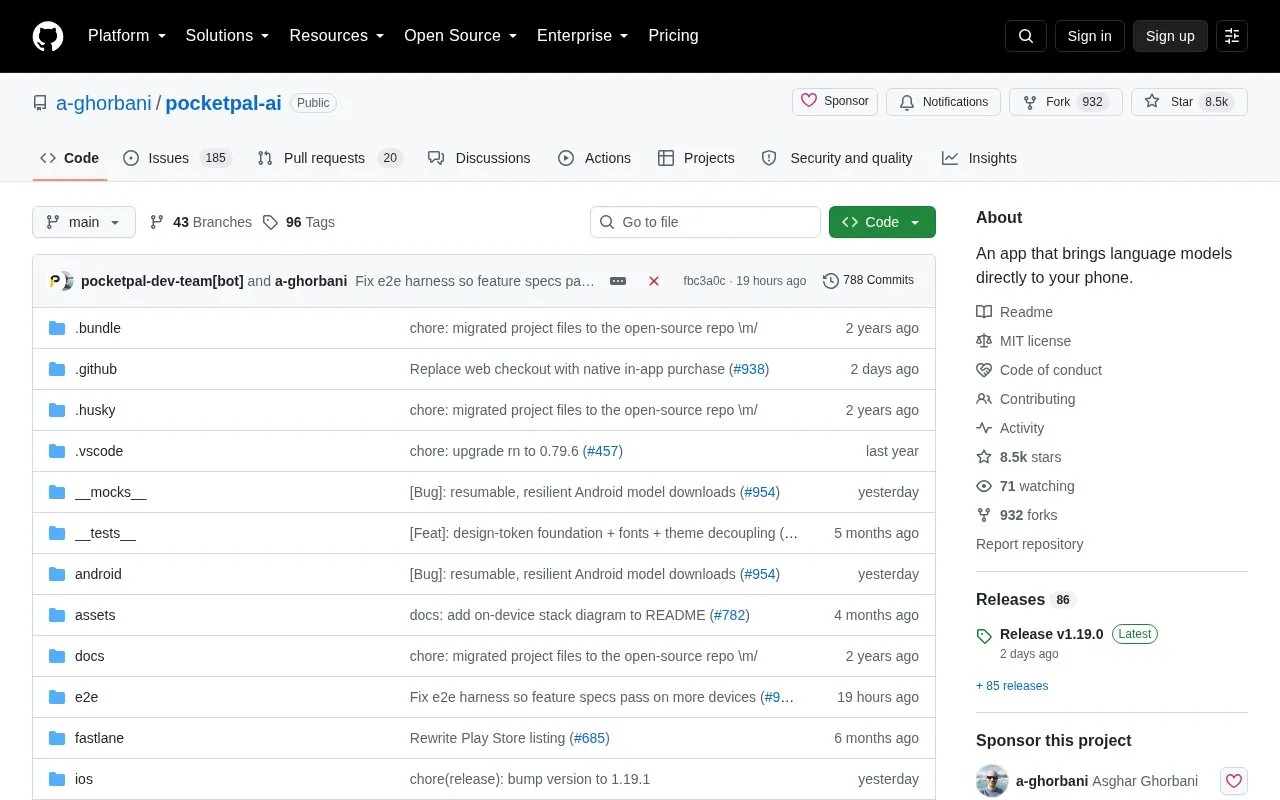
Task: Click the star icon by 8.5k stars
Action: pos(984,457)
